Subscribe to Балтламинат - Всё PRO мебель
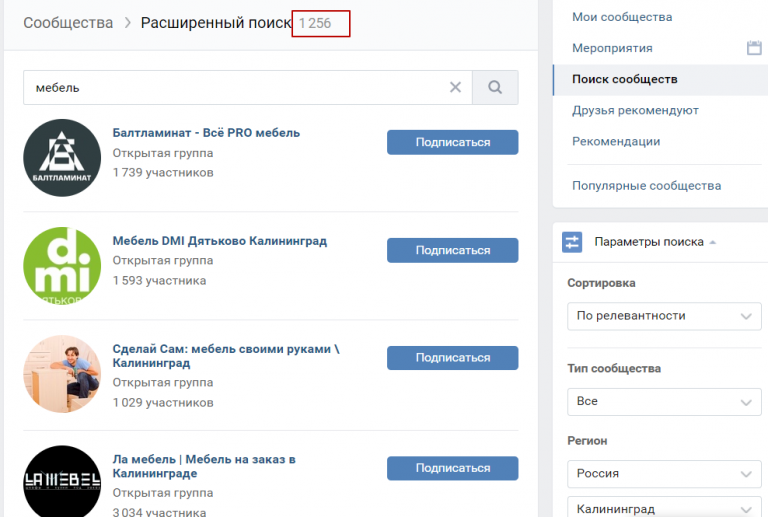This screenshot has width=768, height=517. point(453,142)
